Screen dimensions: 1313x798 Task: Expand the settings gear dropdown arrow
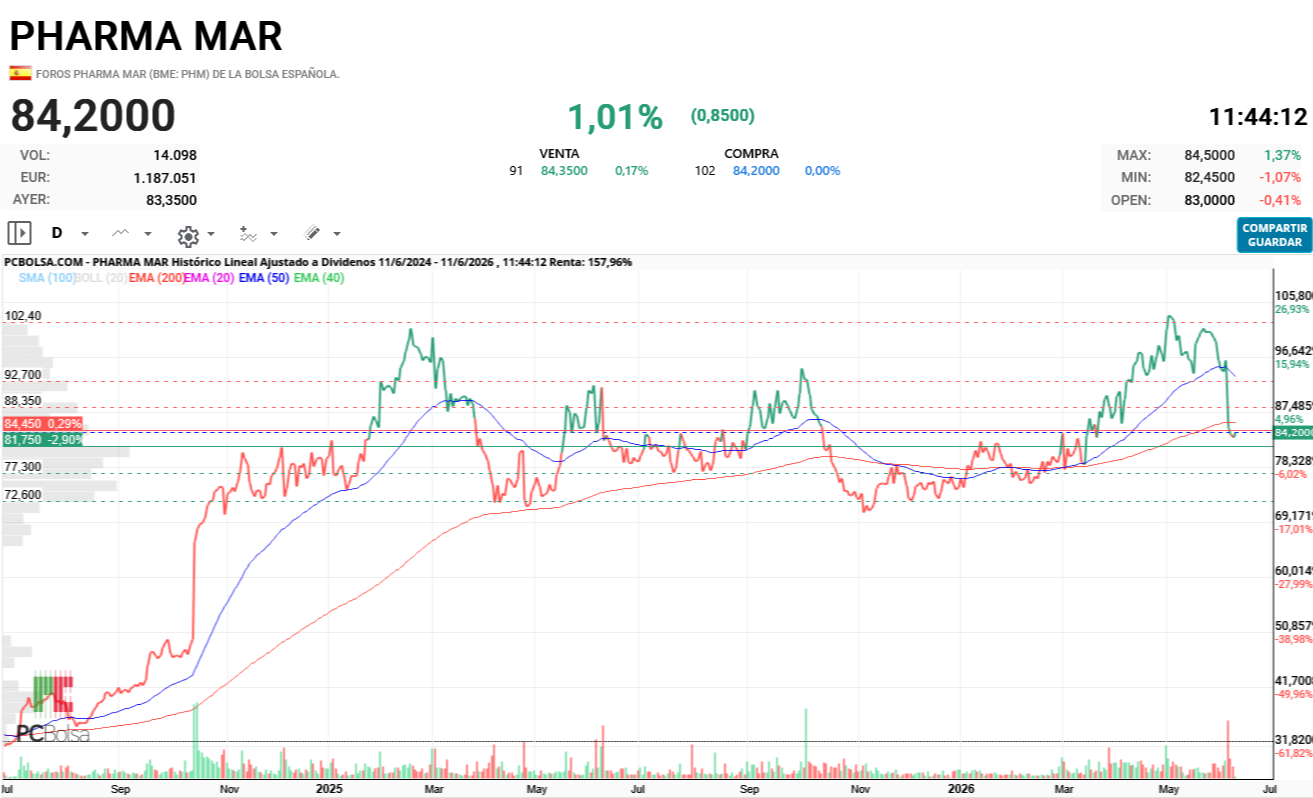pyautogui.click(x=211, y=234)
